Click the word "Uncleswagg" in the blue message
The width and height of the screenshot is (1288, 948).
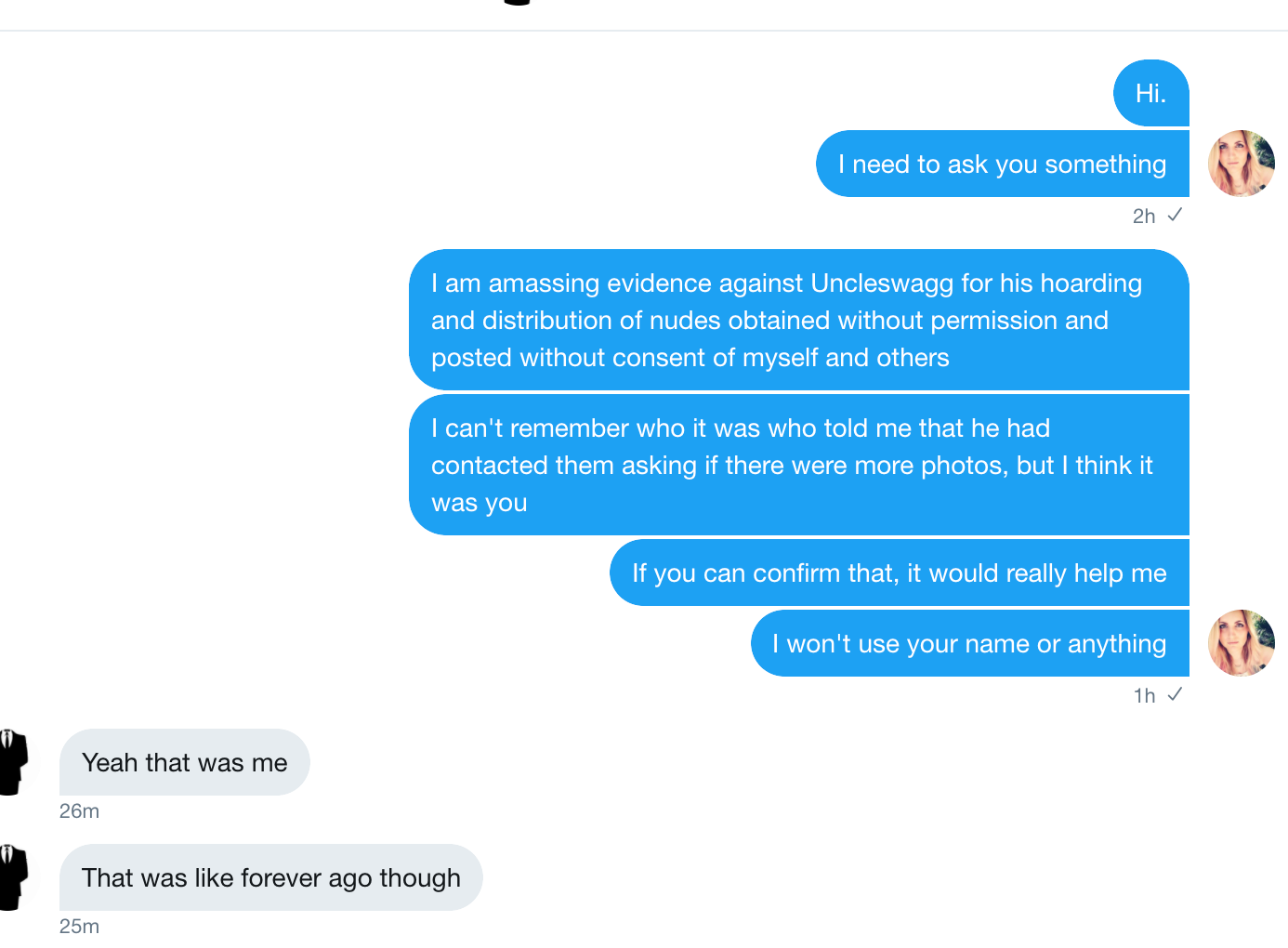coord(882,283)
